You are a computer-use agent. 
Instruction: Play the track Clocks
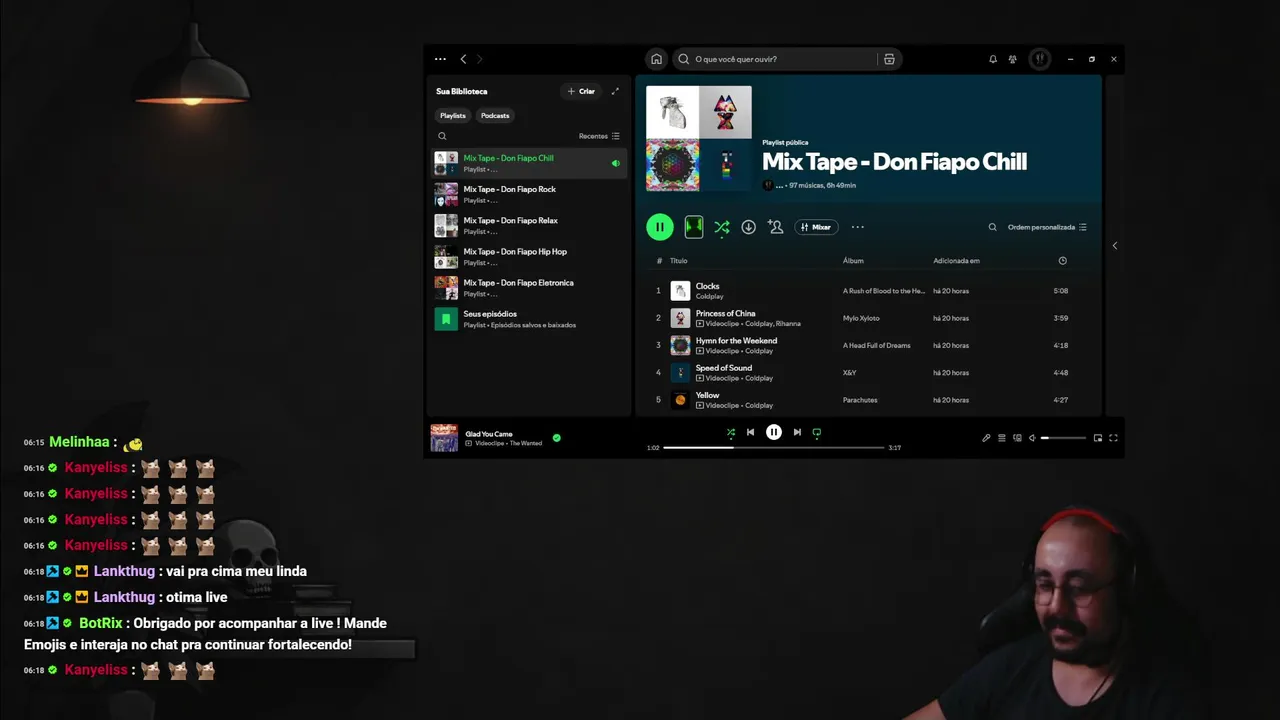870,291
